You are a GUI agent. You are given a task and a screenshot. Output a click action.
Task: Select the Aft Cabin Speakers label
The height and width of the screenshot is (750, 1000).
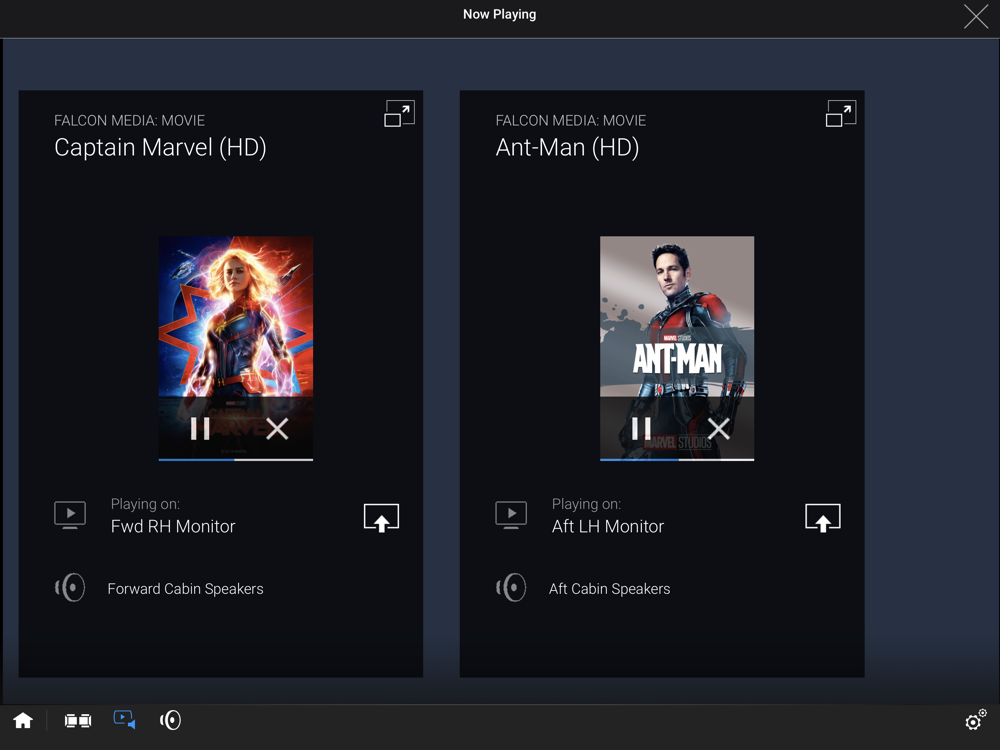(x=610, y=589)
